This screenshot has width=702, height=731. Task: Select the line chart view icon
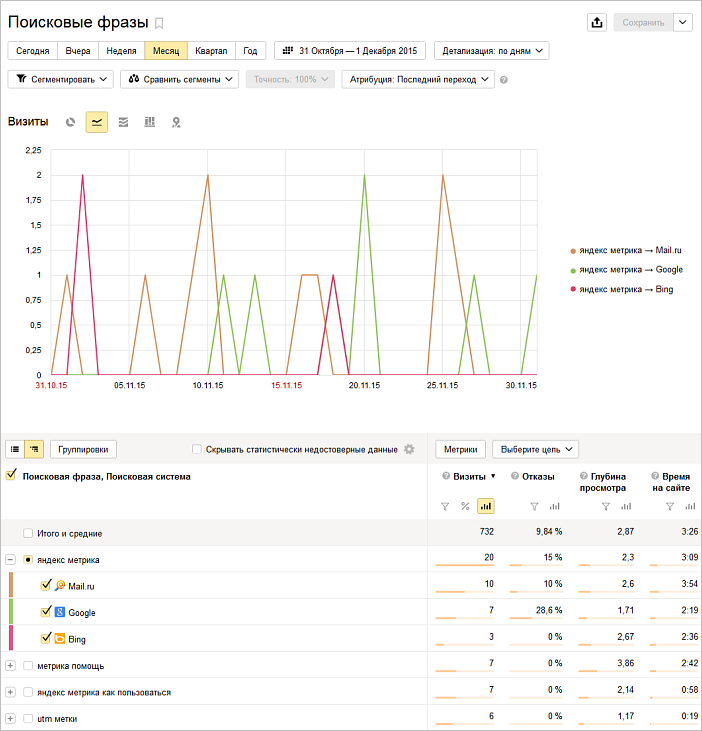point(96,122)
